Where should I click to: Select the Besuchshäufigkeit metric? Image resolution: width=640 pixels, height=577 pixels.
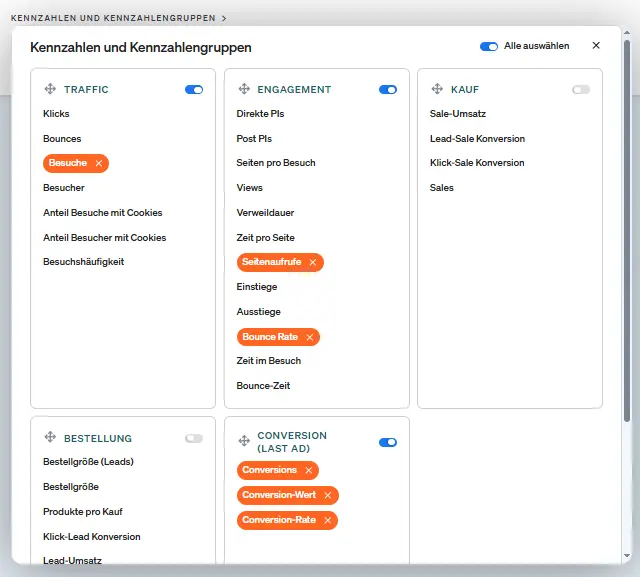point(84,262)
